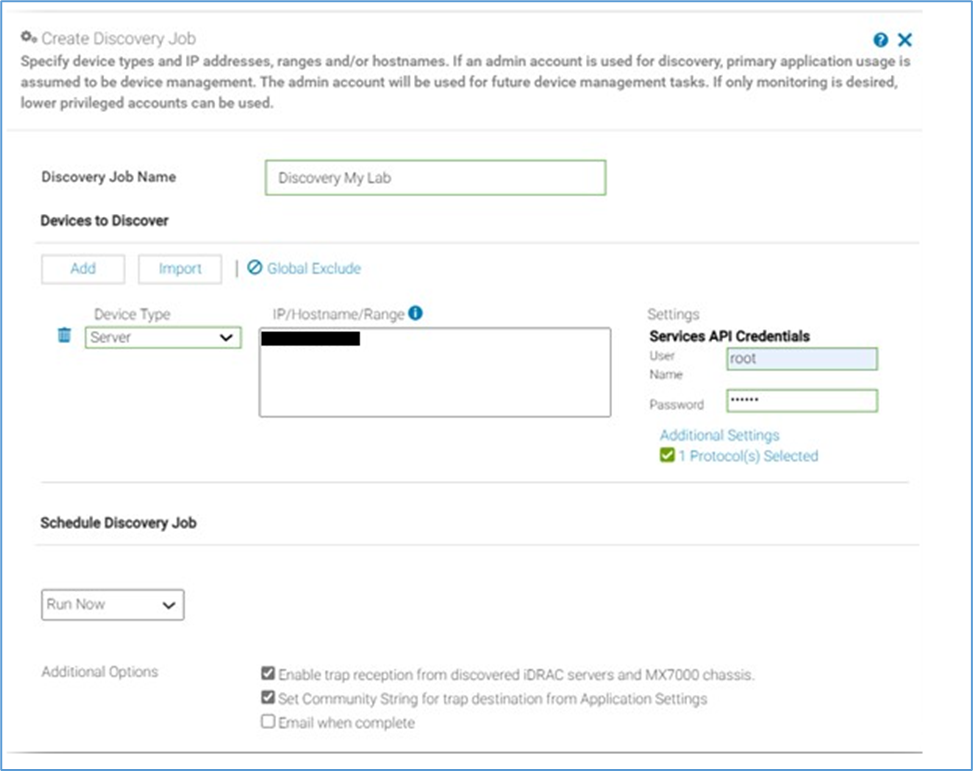Image resolution: width=973 pixels, height=771 pixels.
Task: Expand the Device Type selector chevron
Action: (228, 337)
